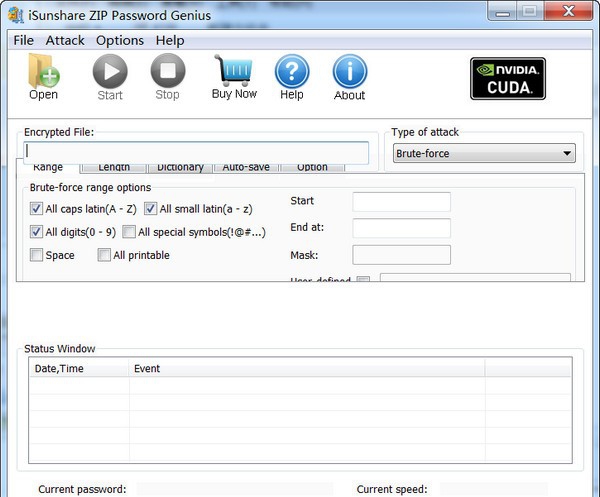
Task: Focus the Encrypted File path field
Action: pos(196,153)
